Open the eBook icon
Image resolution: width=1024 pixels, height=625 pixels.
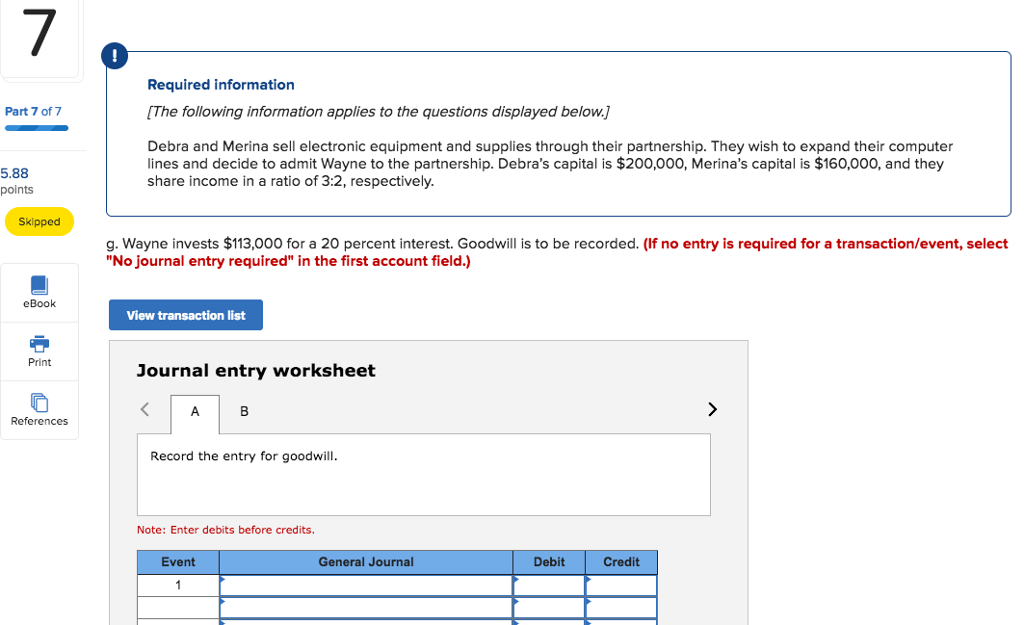coord(39,285)
